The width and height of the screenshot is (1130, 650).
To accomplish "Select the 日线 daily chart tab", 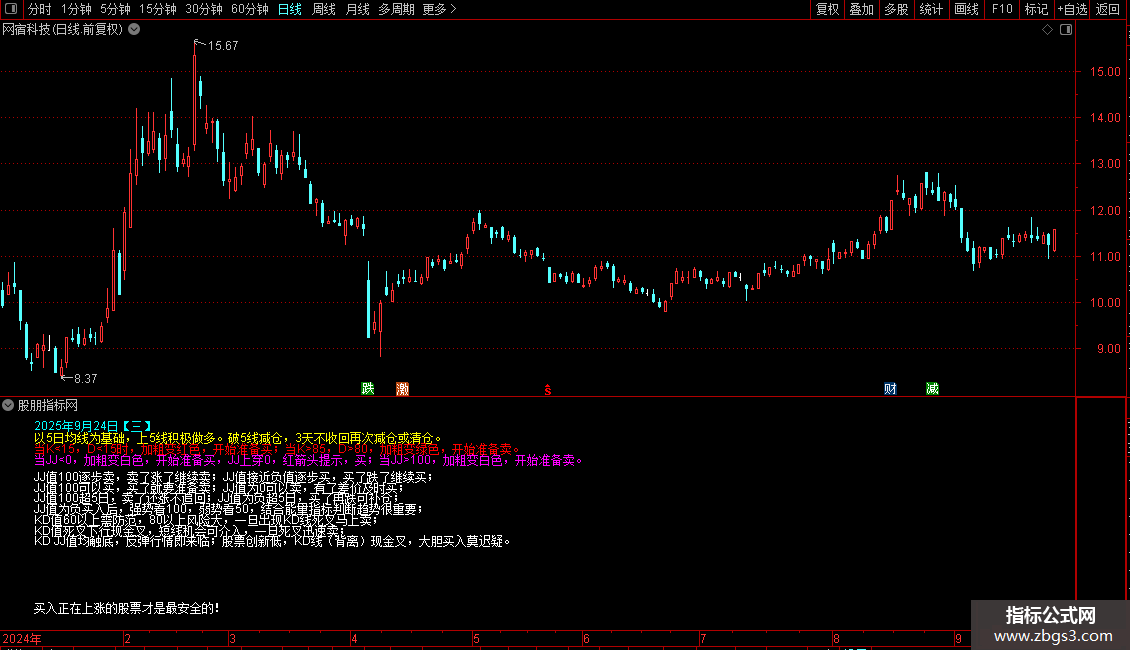I will pyautogui.click(x=290, y=9).
